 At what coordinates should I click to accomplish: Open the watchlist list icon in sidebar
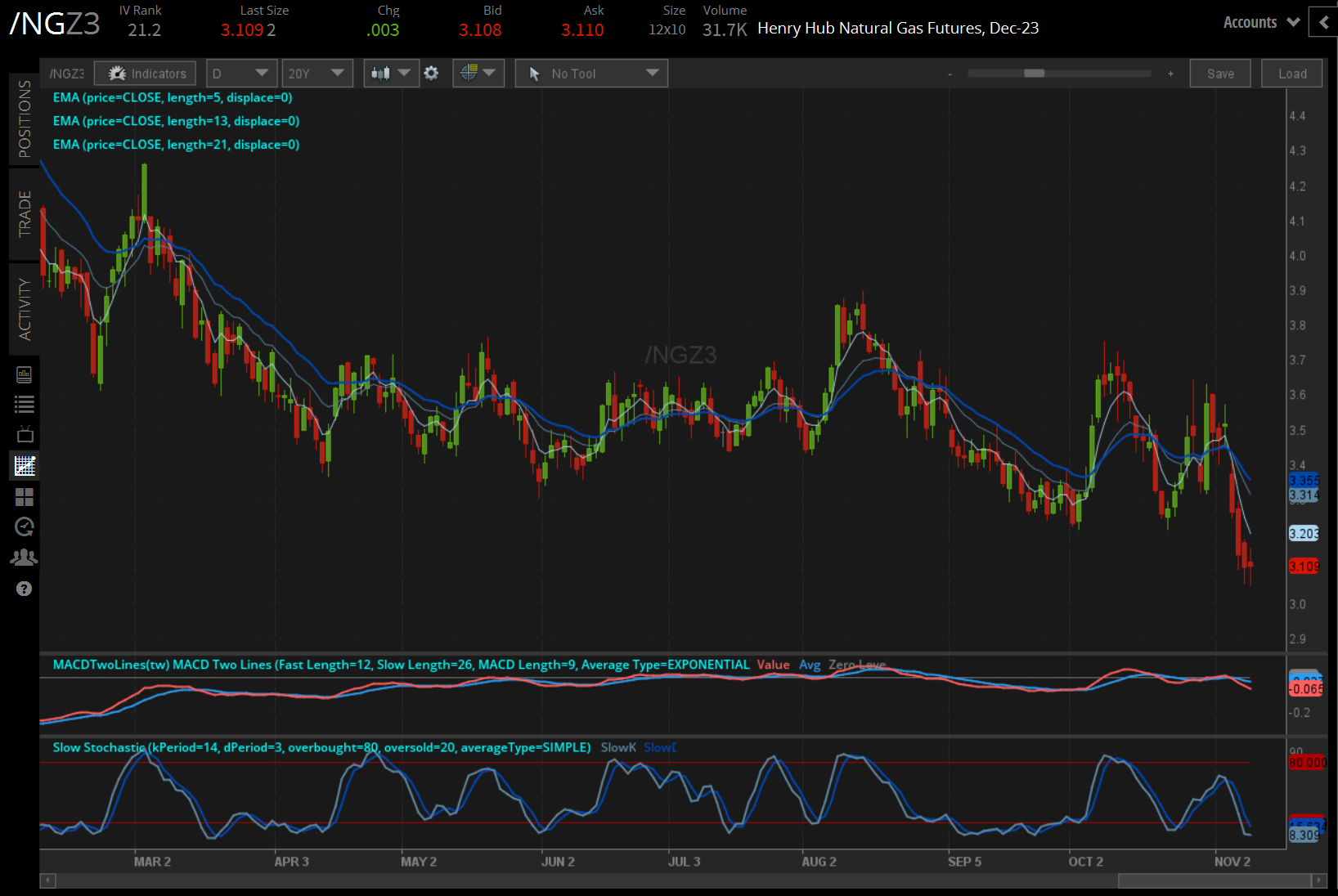tap(25, 404)
